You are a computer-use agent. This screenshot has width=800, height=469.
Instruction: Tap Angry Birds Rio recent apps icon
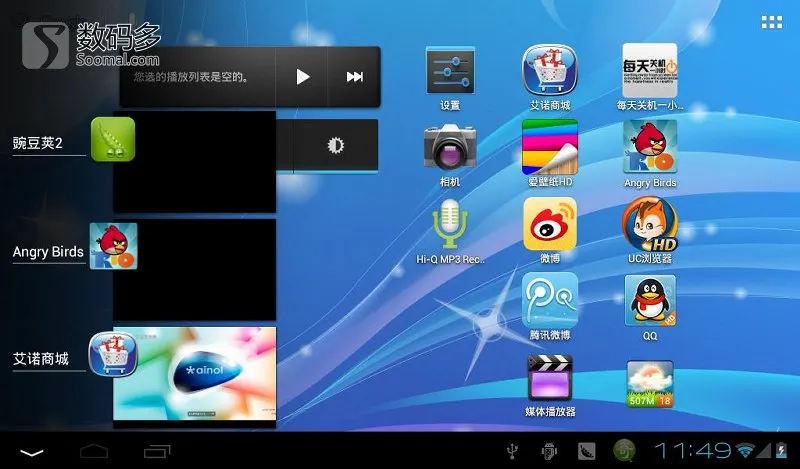(113, 246)
